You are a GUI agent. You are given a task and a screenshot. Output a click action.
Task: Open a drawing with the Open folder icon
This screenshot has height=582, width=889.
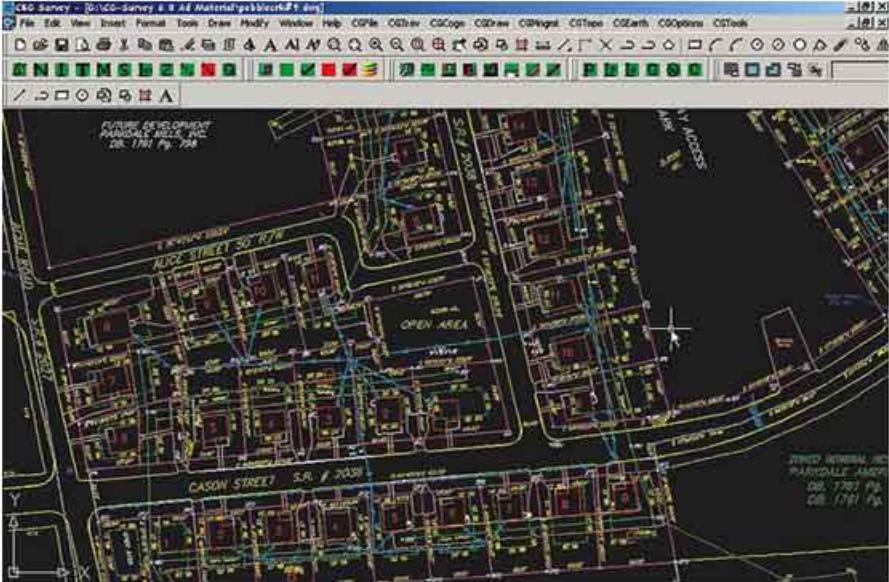coord(40,45)
